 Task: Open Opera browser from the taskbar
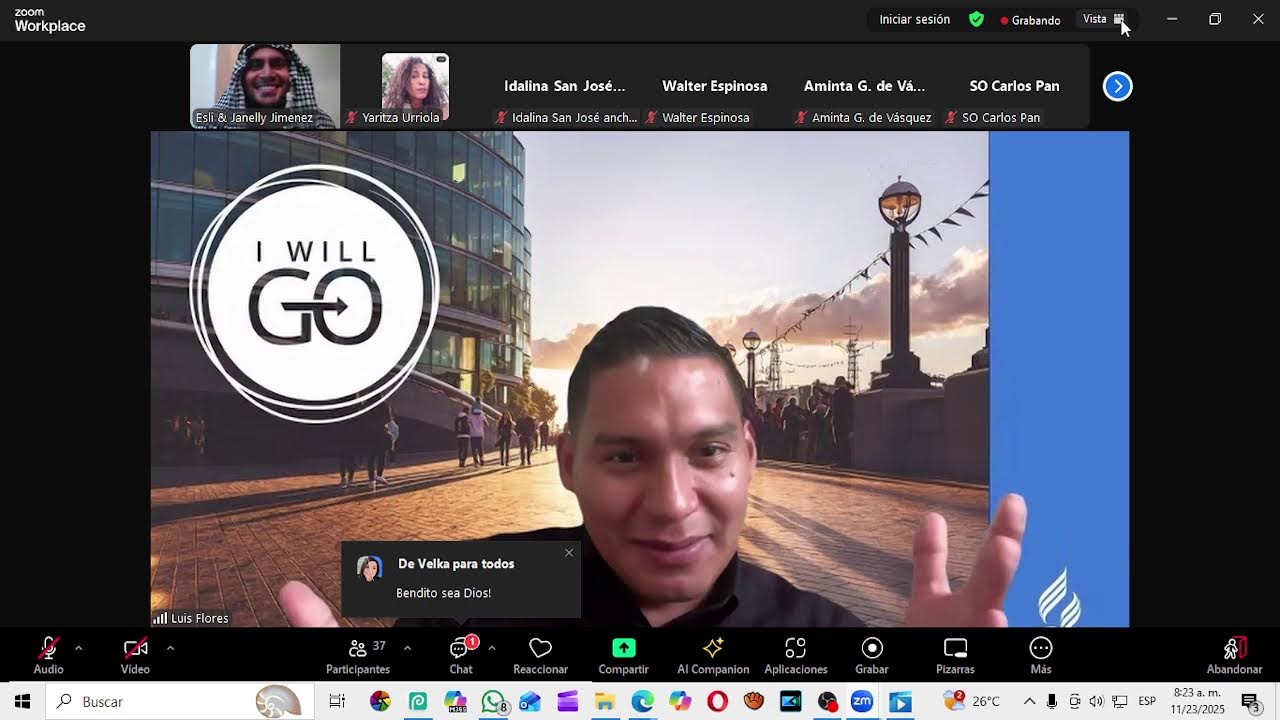point(717,702)
